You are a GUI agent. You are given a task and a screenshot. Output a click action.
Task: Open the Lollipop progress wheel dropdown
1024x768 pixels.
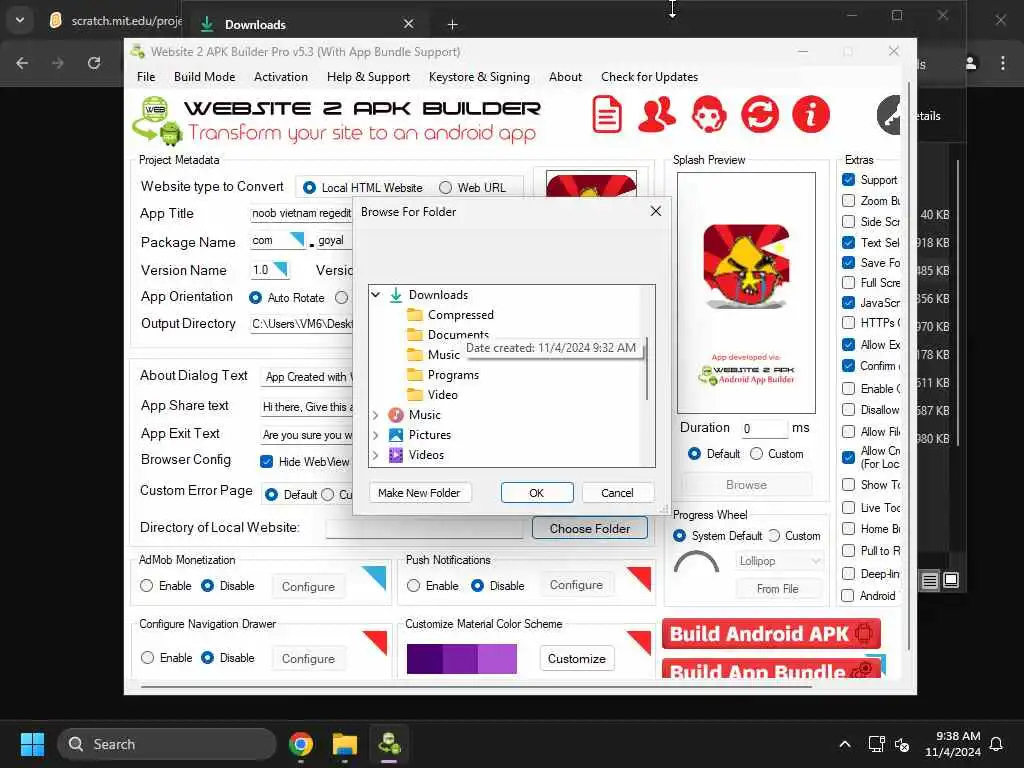[779, 561]
